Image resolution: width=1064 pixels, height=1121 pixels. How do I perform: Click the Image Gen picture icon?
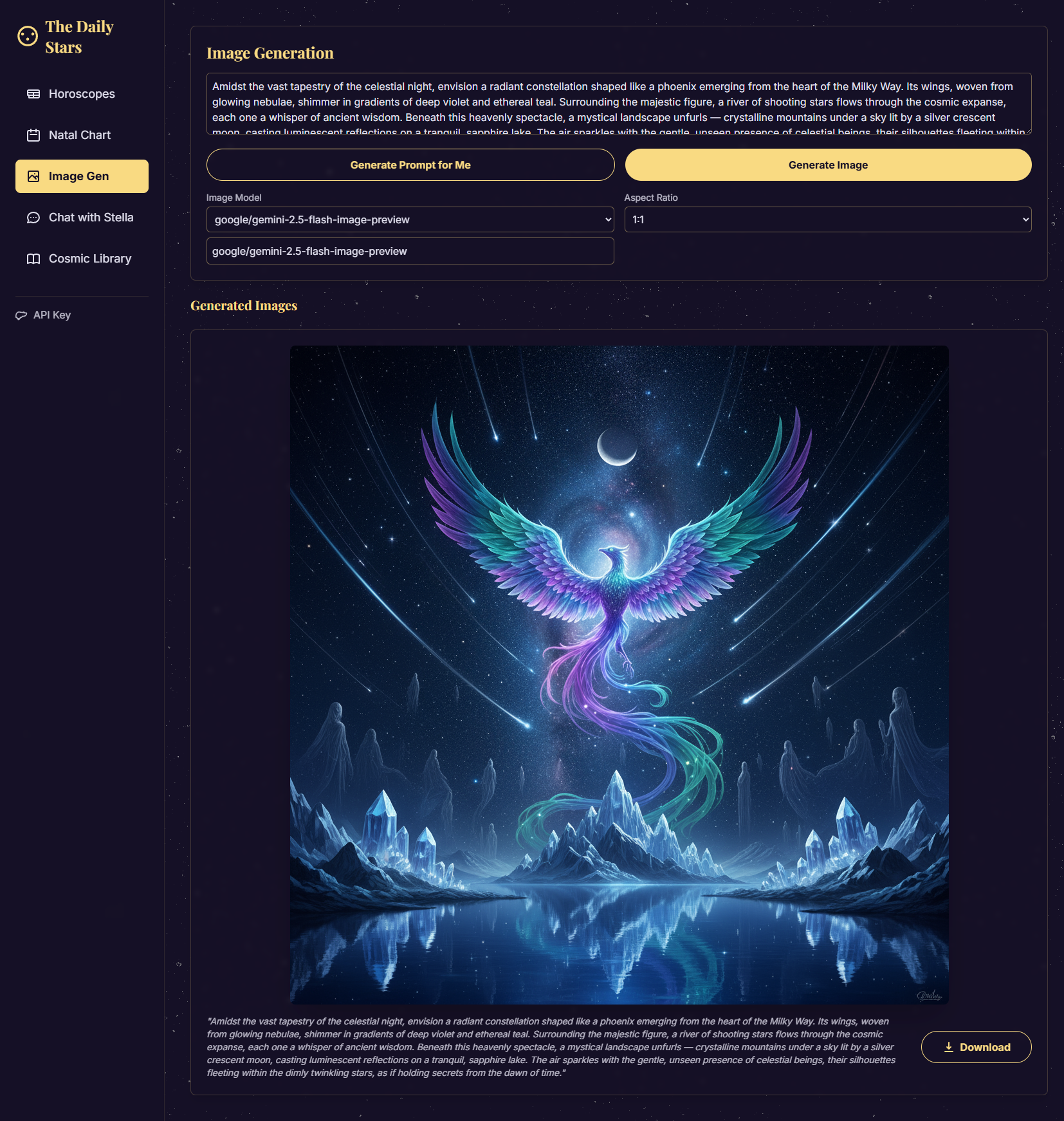(33, 176)
